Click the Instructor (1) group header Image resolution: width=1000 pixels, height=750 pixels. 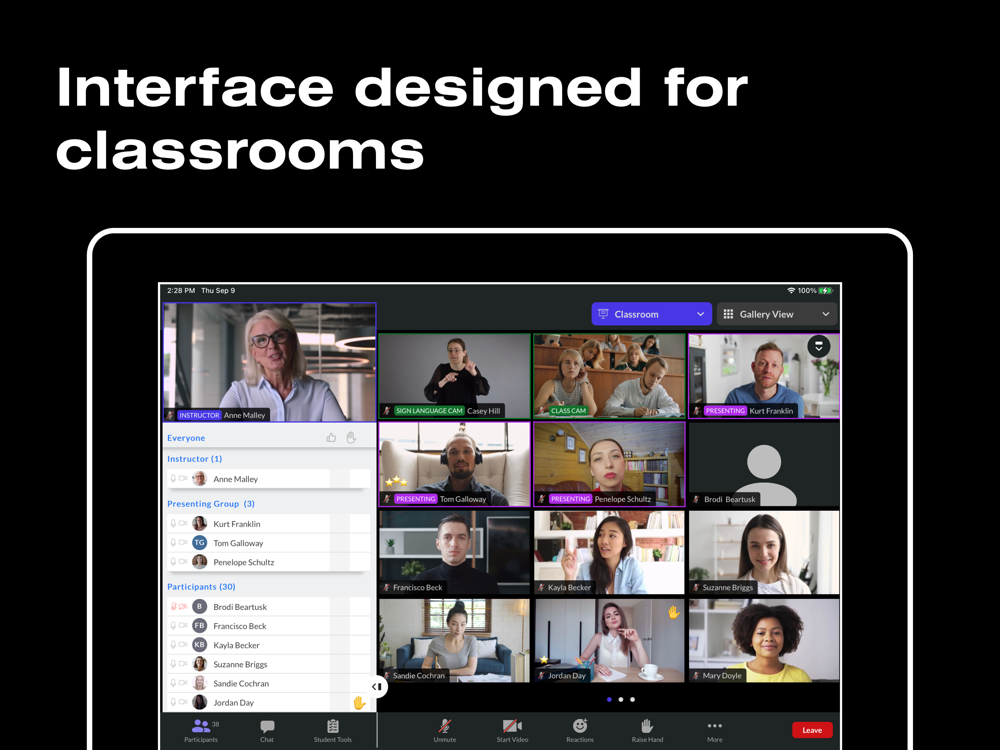point(195,459)
